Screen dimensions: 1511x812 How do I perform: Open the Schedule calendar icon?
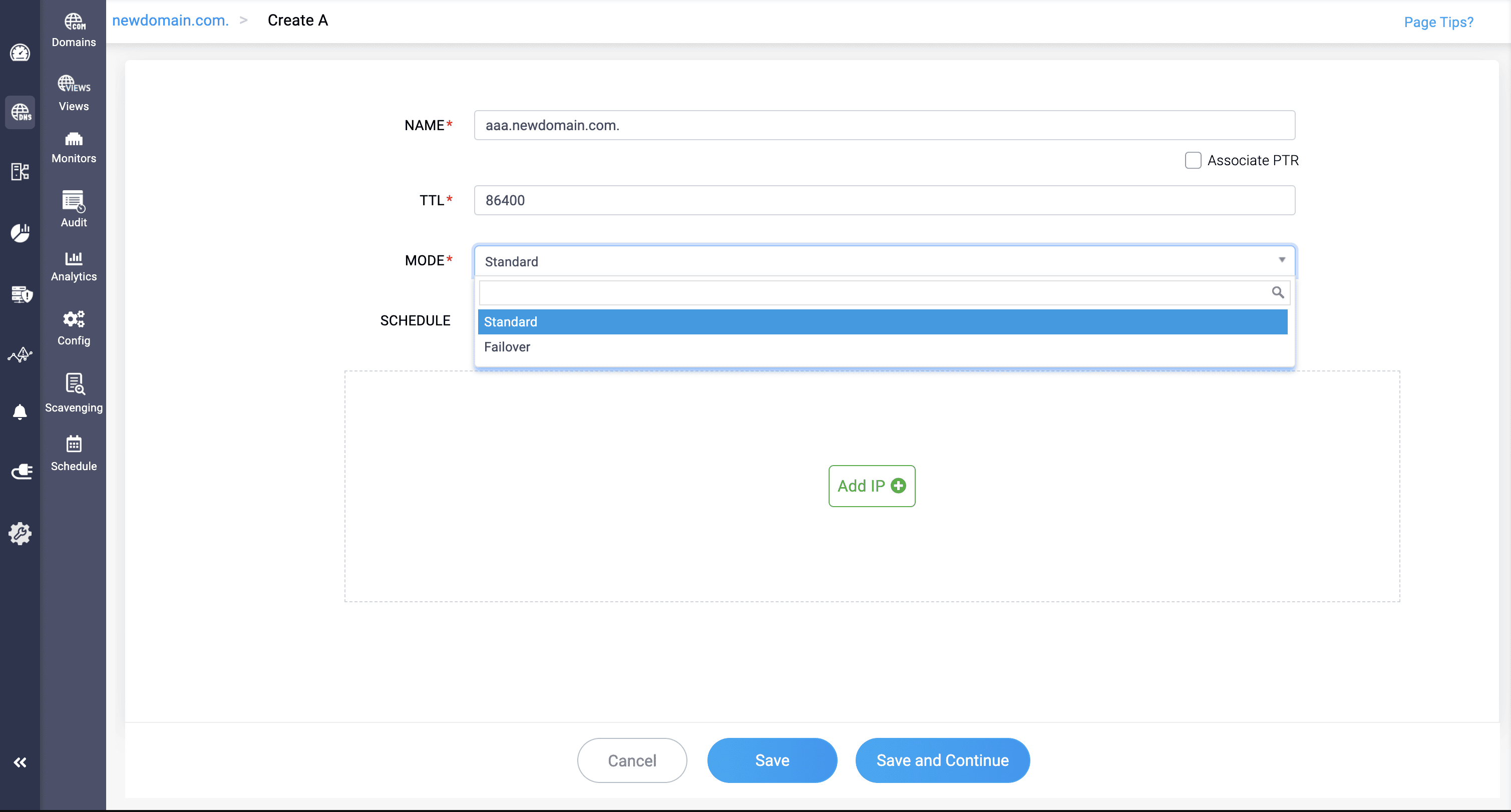(x=73, y=444)
